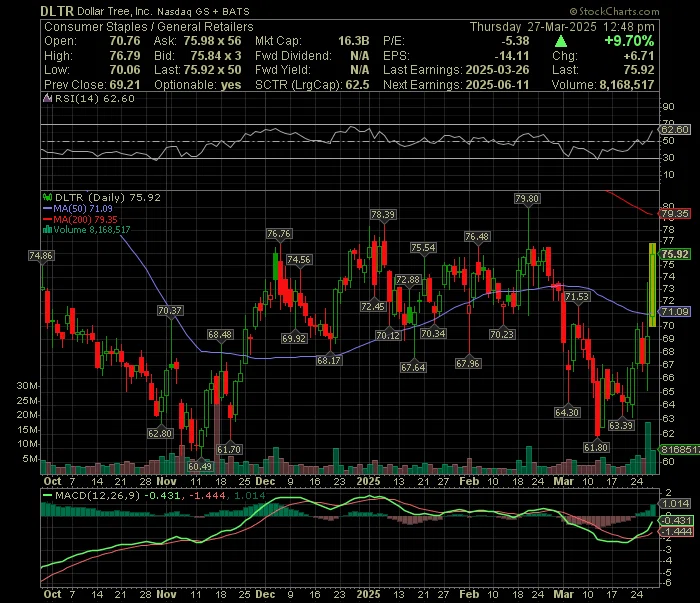This screenshot has width=700, height=603.
Task: Click the 64.30 price label
Action: point(567,412)
